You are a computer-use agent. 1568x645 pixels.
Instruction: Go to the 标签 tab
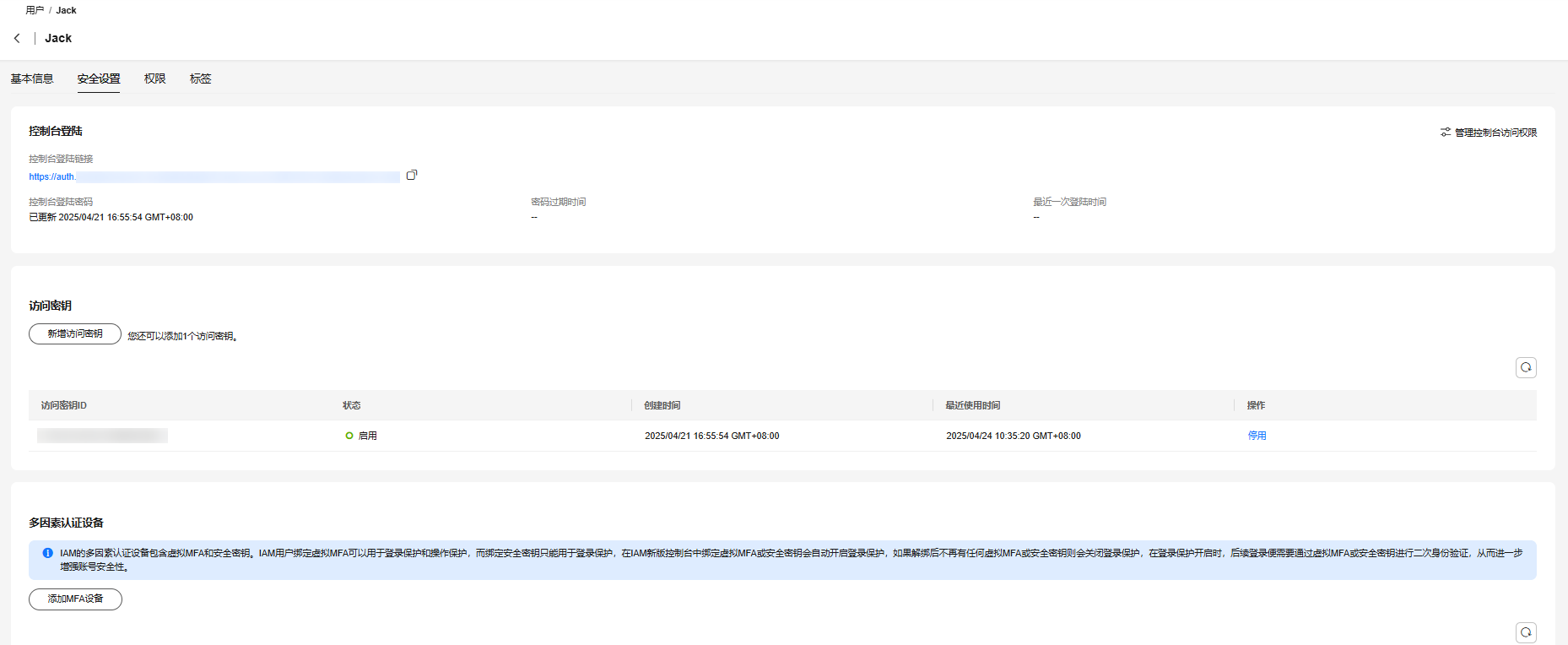[x=200, y=79]
